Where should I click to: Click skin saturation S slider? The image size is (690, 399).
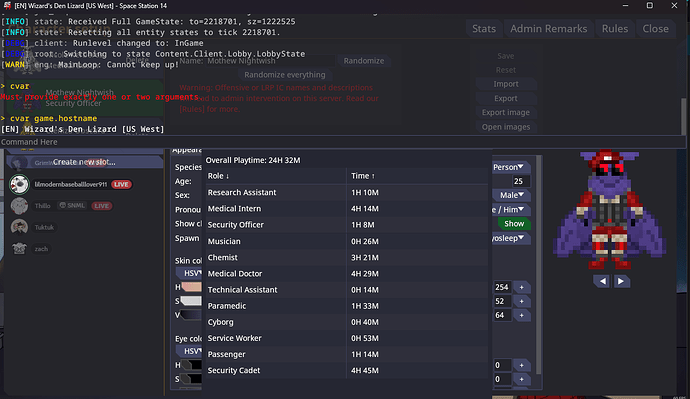pyautogui.click(x=191, y=301)
